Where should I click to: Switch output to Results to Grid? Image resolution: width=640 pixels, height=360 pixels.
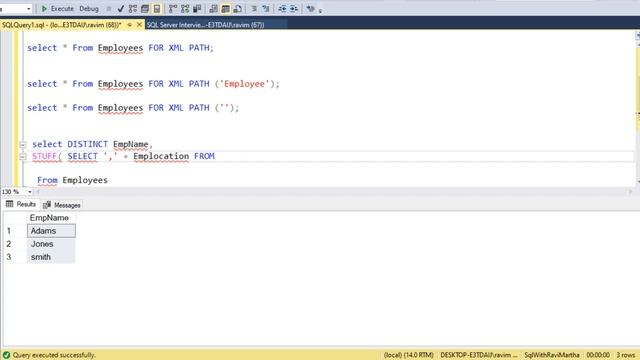(225, 9)
